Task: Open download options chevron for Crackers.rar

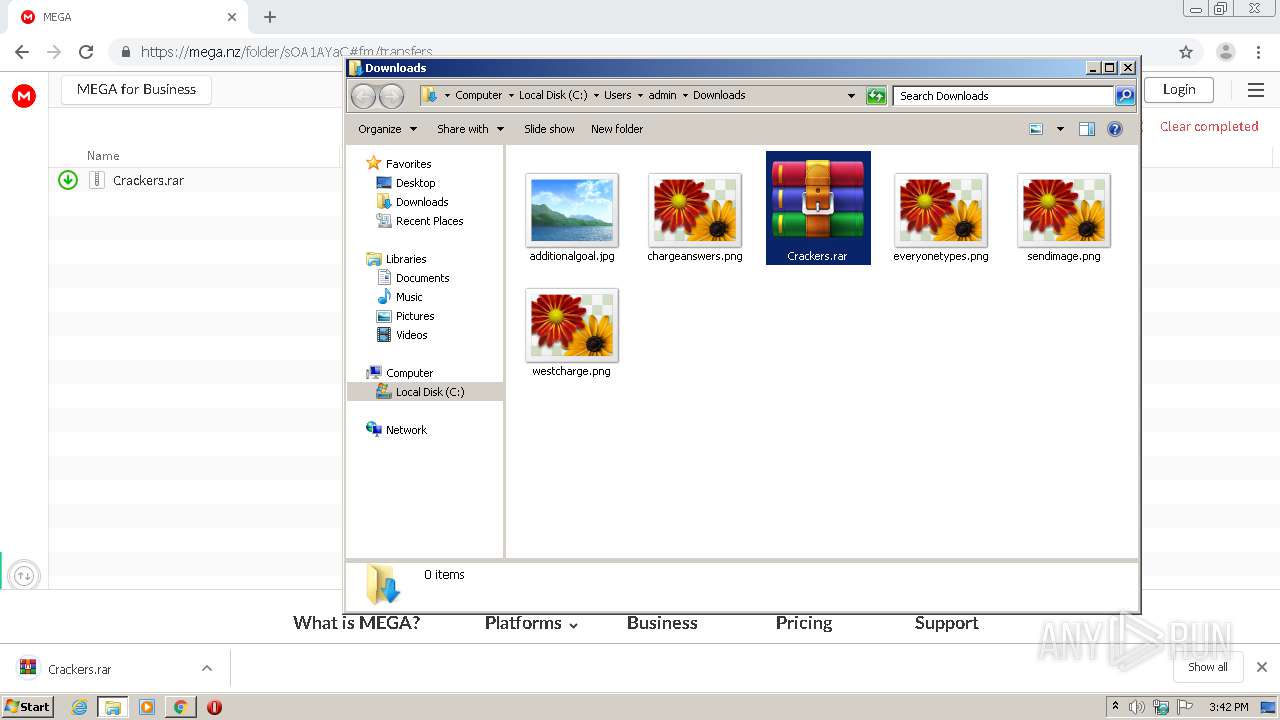Action: [x=207, y=668]
